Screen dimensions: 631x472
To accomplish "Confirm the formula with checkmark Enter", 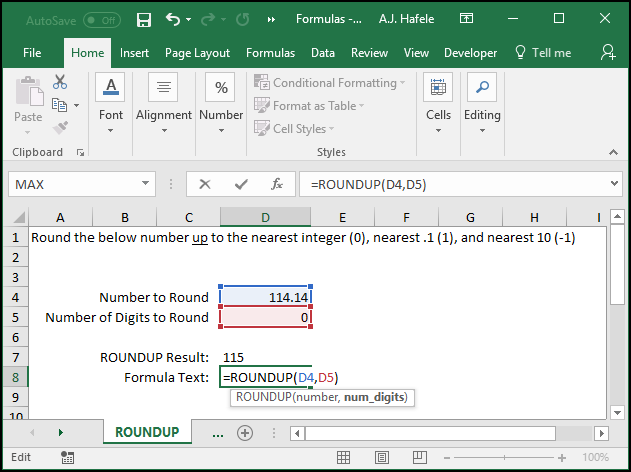I will click(241, 184).
